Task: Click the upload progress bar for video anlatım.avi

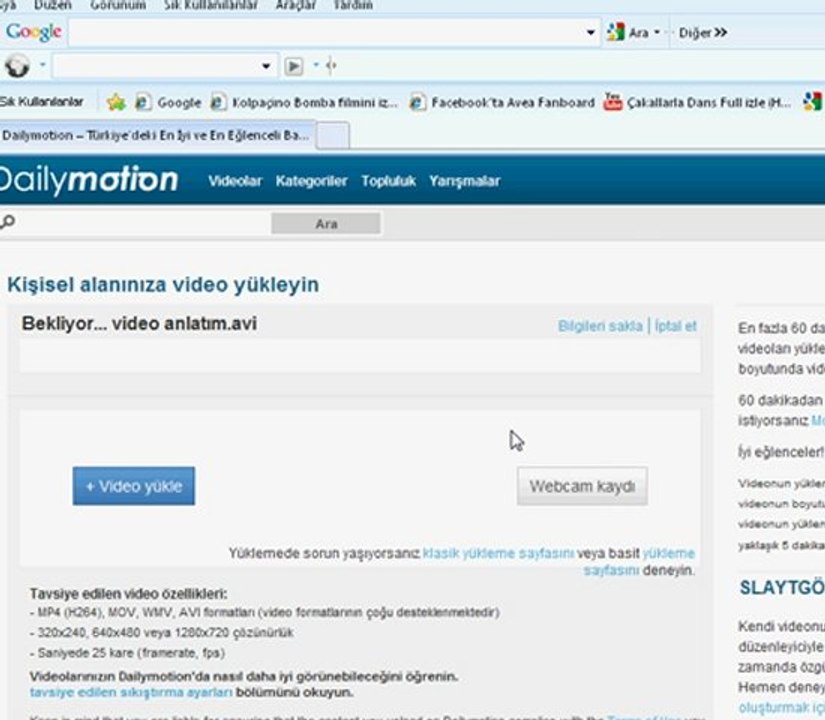Action: [x=360, y=356]
